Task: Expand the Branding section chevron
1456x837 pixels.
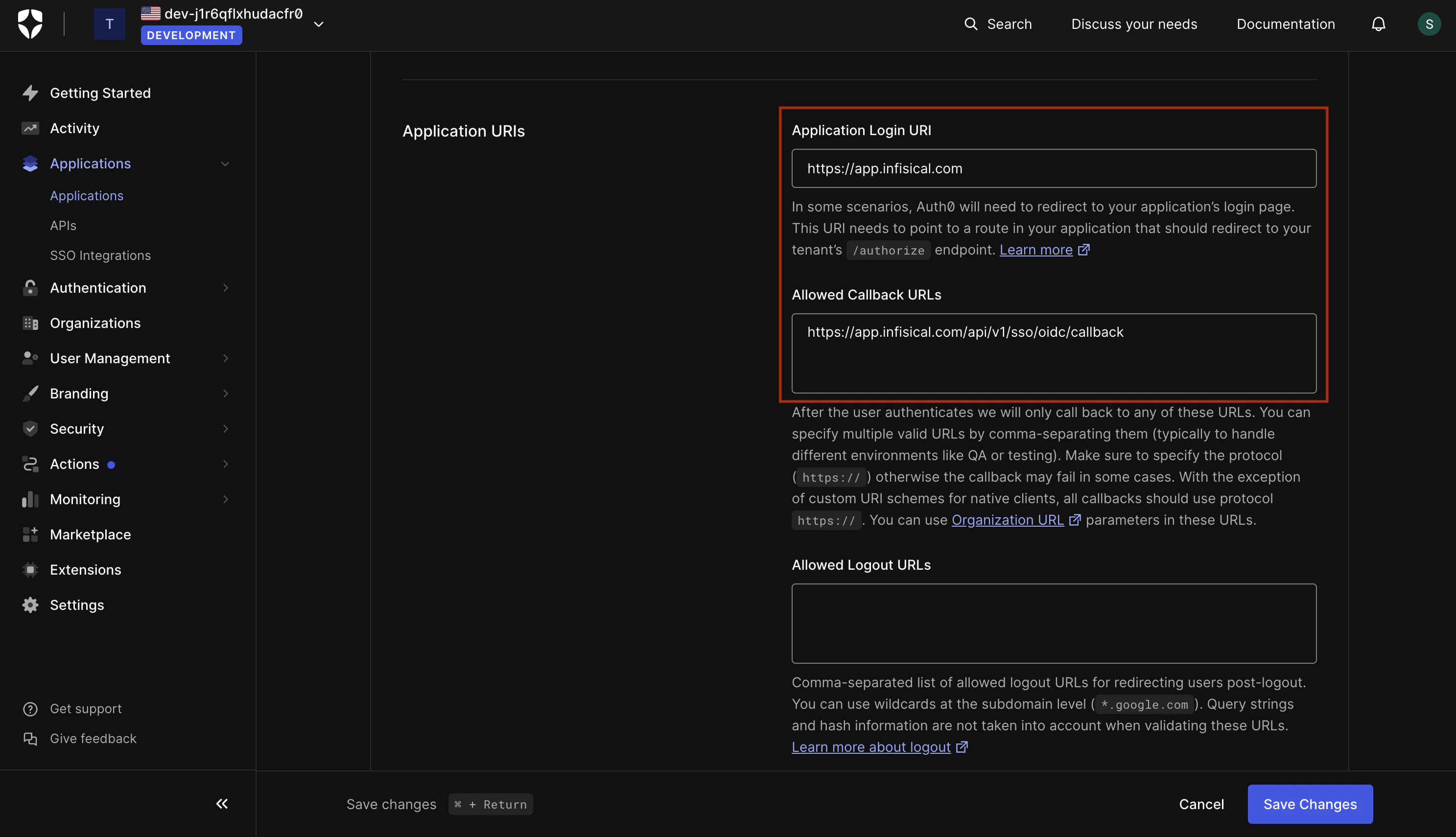Action: tap(225, 393)
